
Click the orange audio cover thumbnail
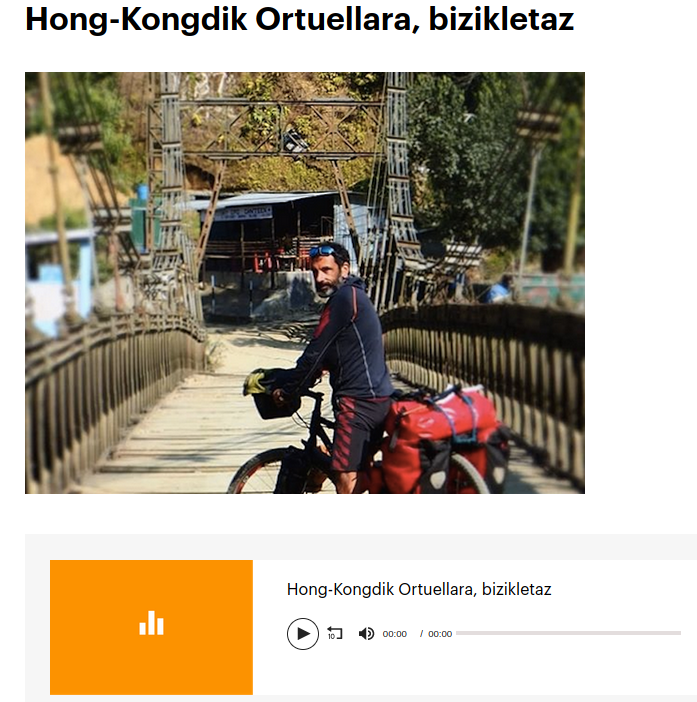[x=151, y=627]
